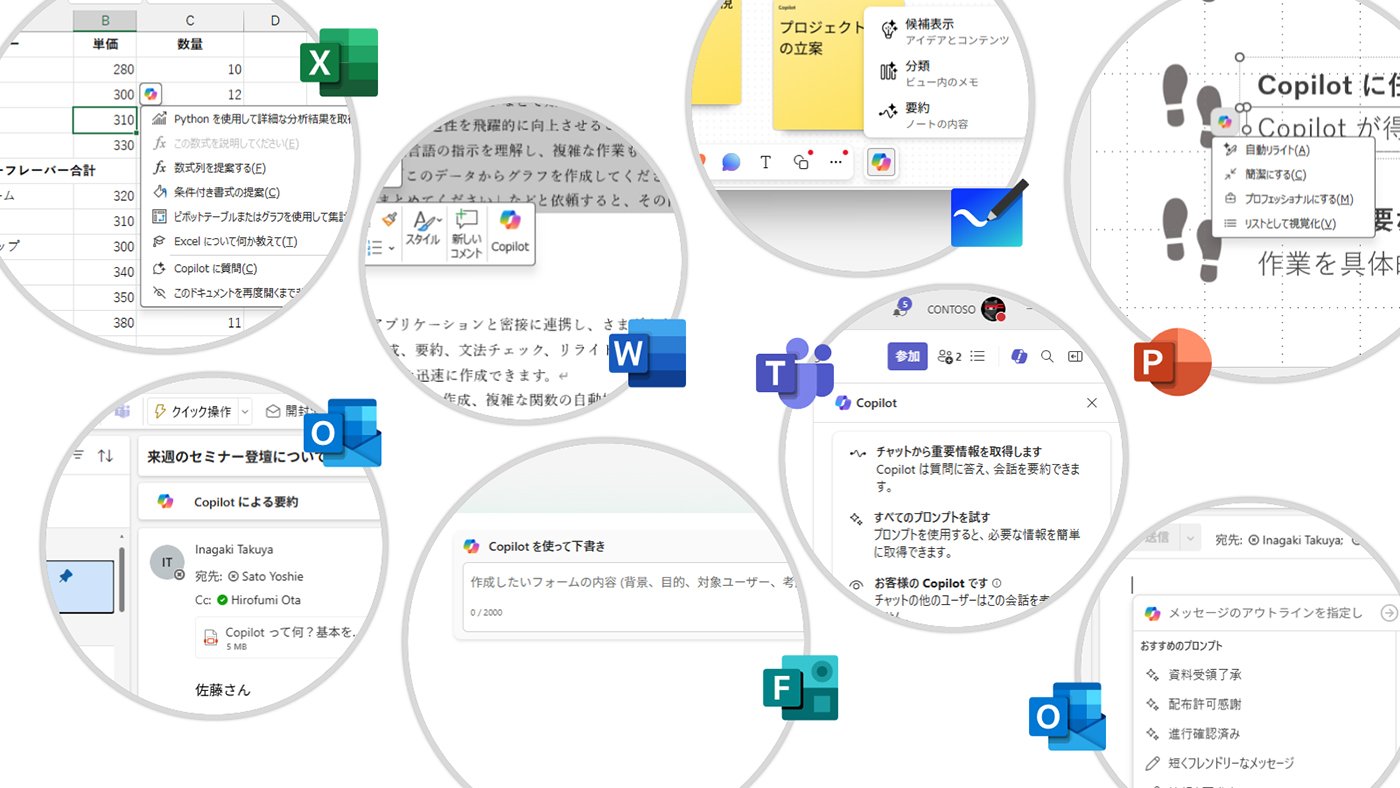Screen dimensions: 1400x788
Task: Click recipient Sato Yoshie in Outlook email
Action: pyautogui.click(x=265, y=576)
